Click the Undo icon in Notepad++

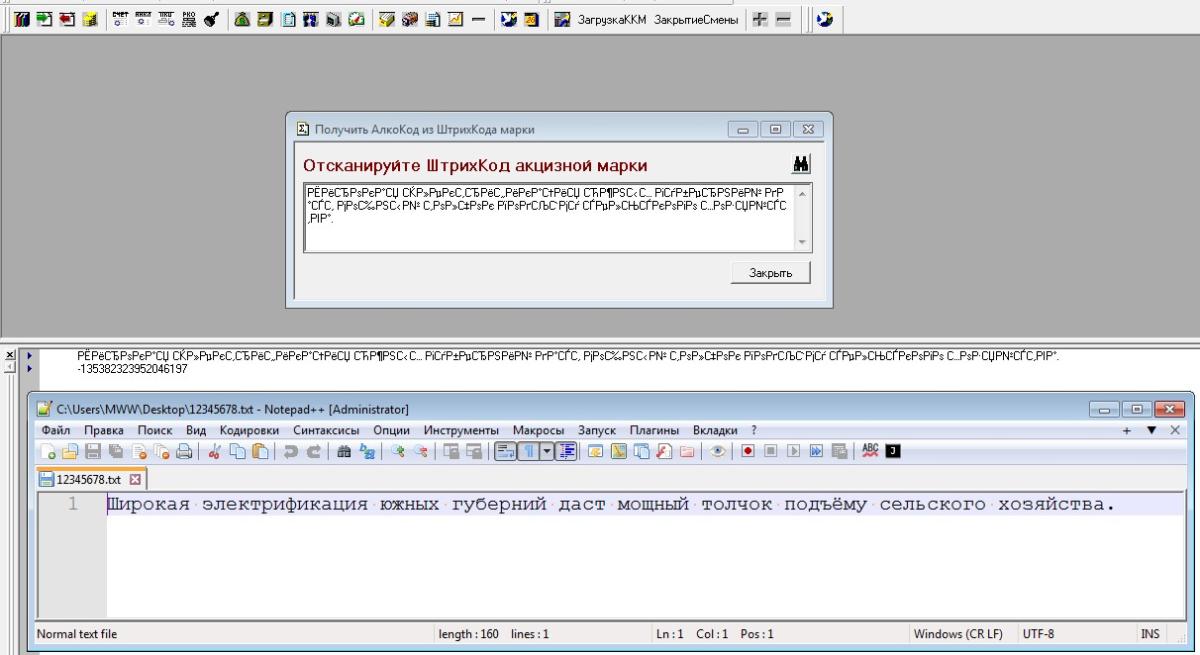coord(287,452)
